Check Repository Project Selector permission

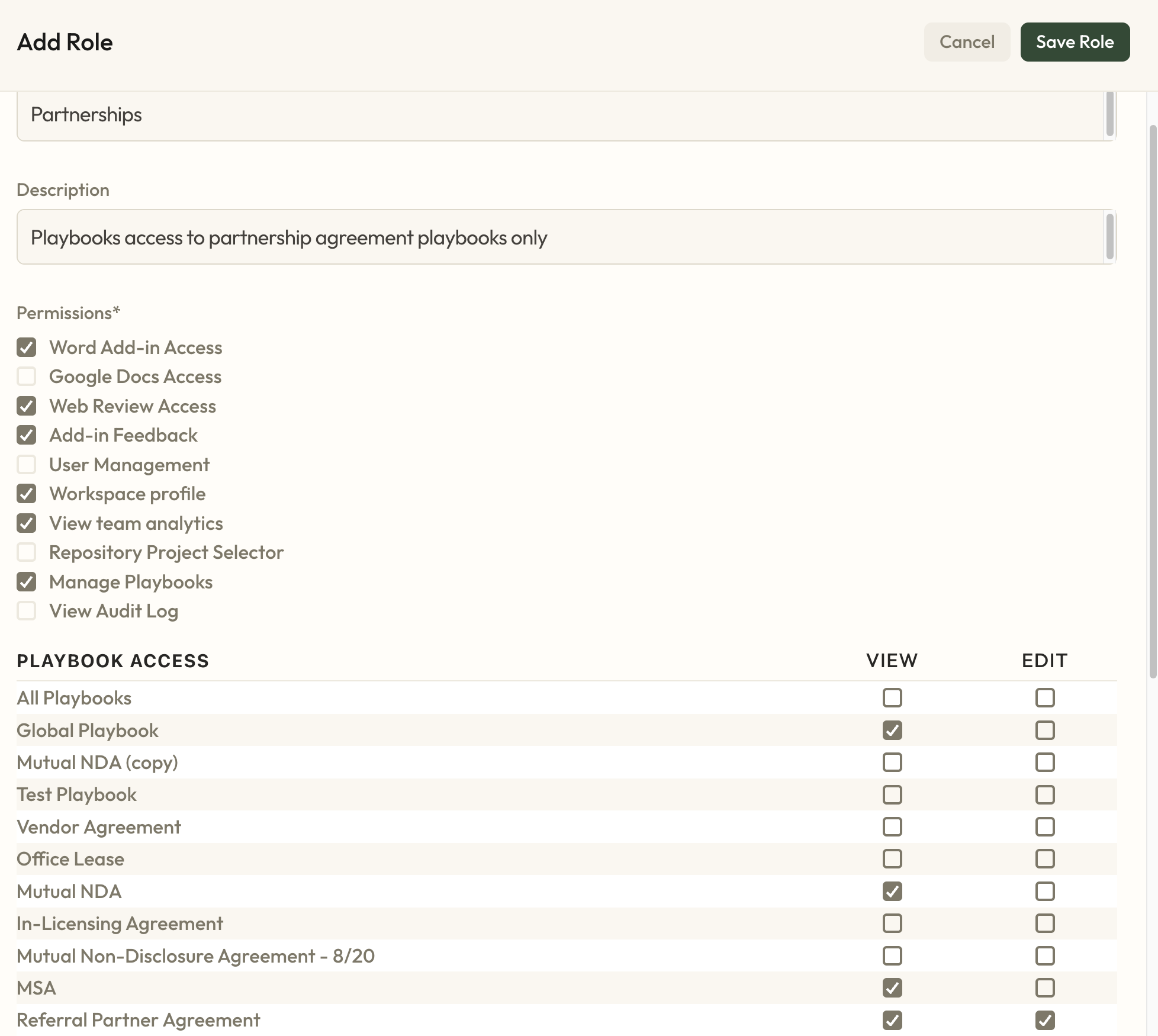point(27,552)
